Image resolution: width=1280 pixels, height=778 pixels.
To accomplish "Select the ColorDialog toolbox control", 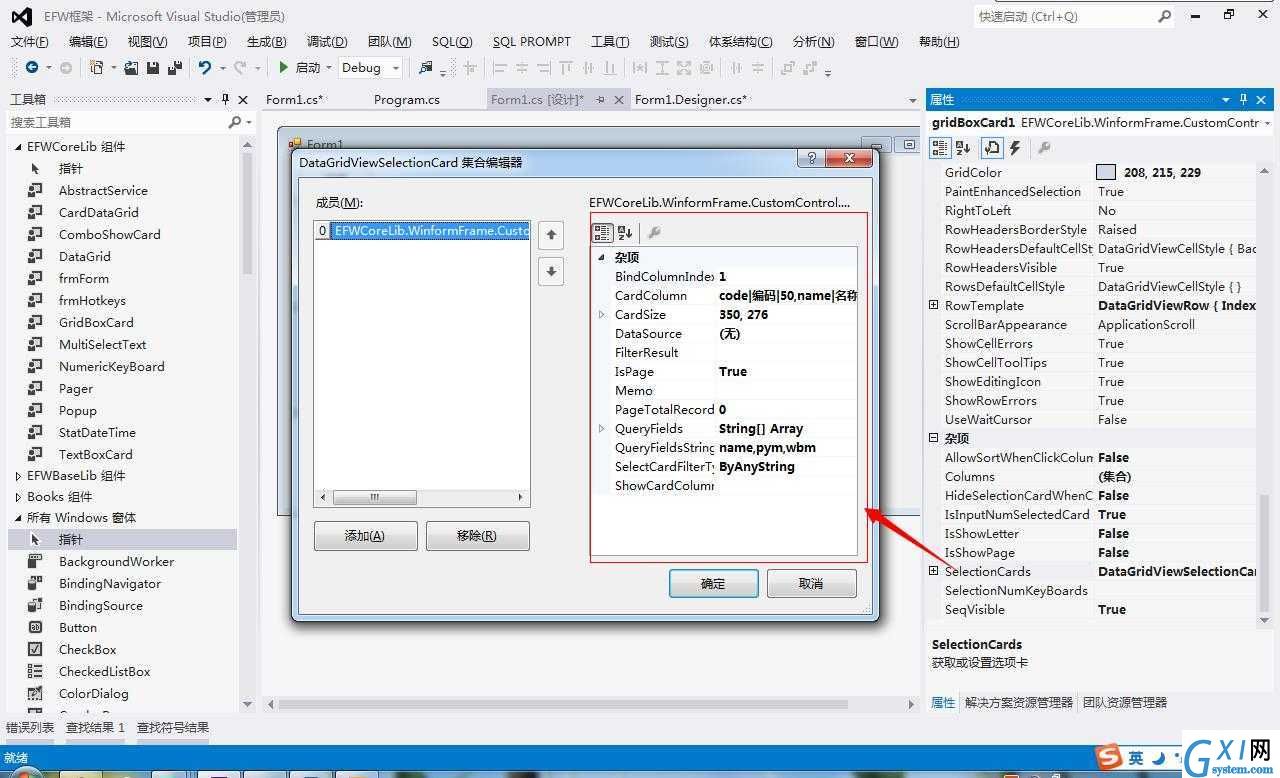I will coord(94,693).
